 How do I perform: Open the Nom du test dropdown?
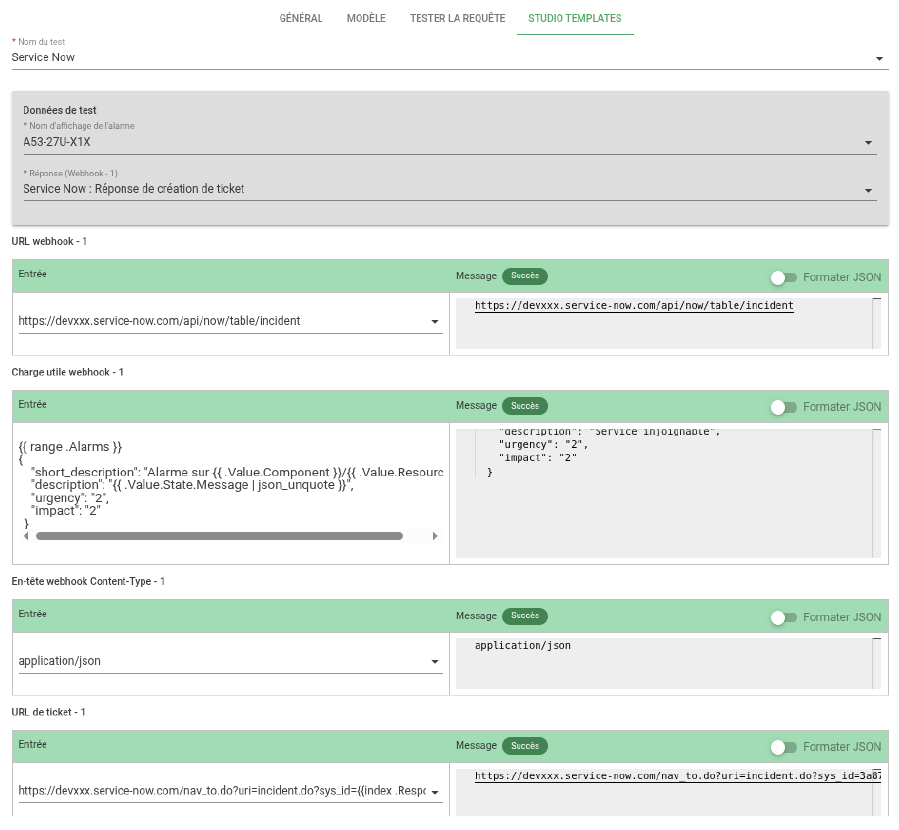pos(879,59)
